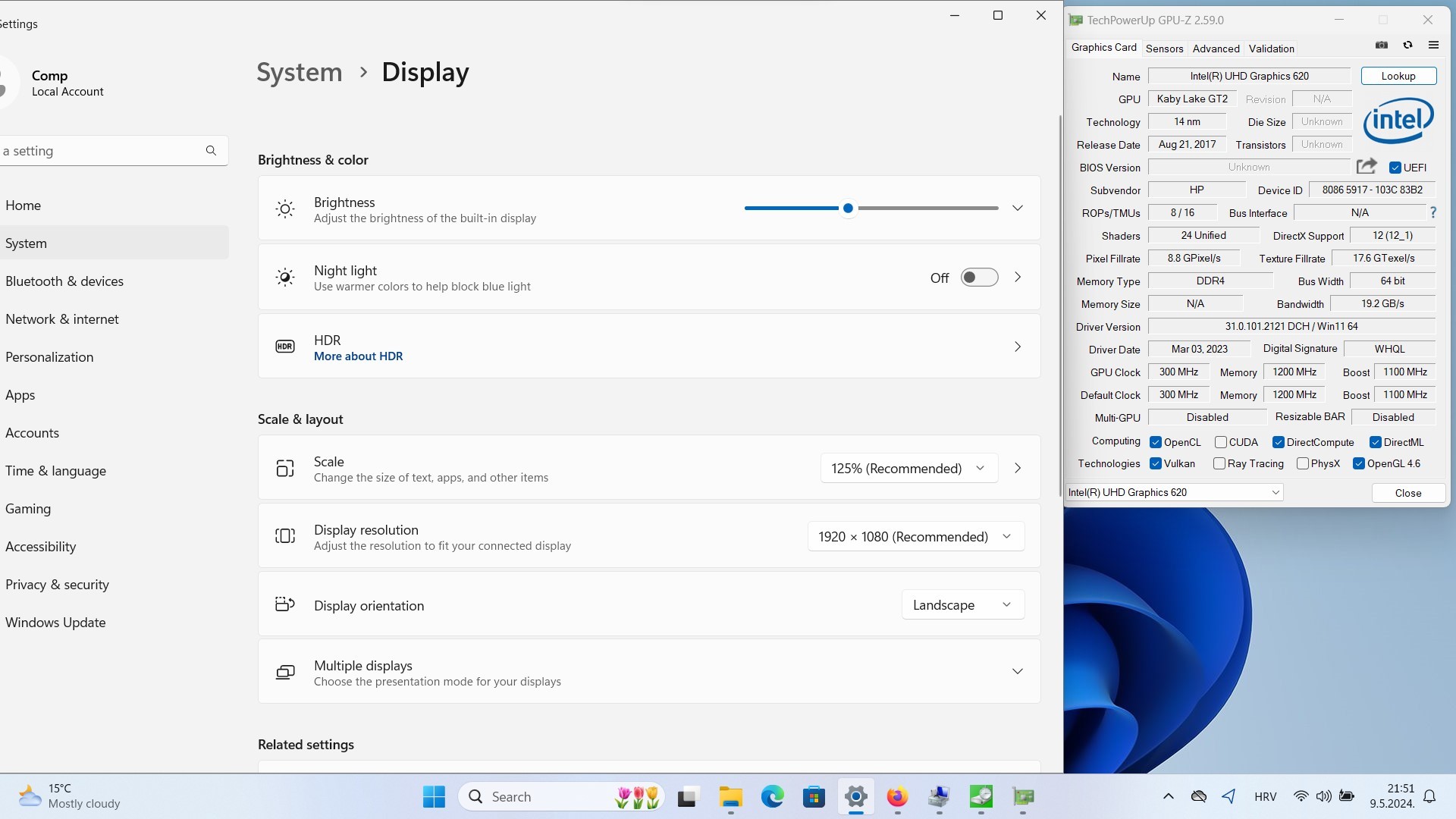Click the Task View taskbar icon
The width and height of the screenshot is (1456, 819).
click(x=687, y=796)
